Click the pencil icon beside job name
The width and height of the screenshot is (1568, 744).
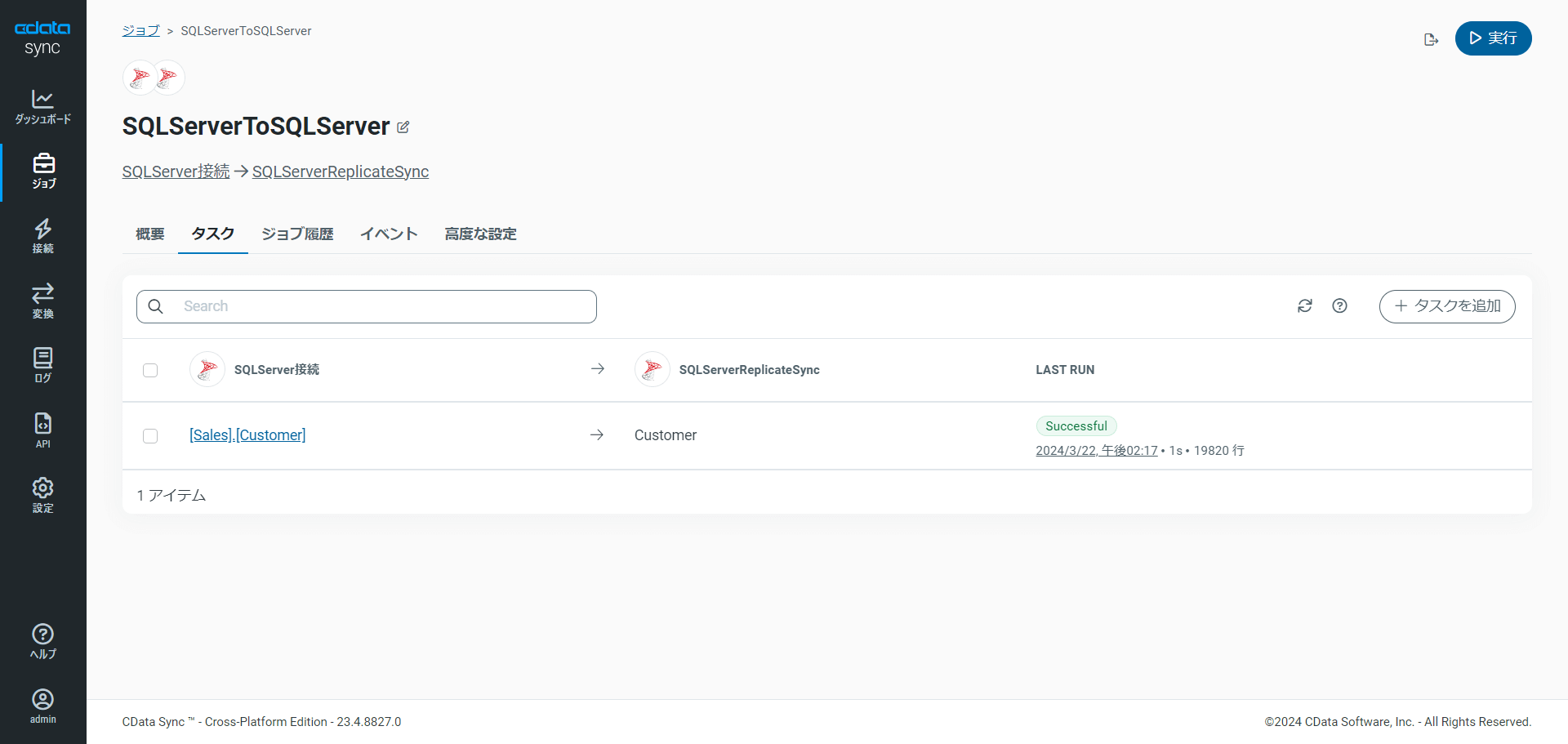point(403,127)
